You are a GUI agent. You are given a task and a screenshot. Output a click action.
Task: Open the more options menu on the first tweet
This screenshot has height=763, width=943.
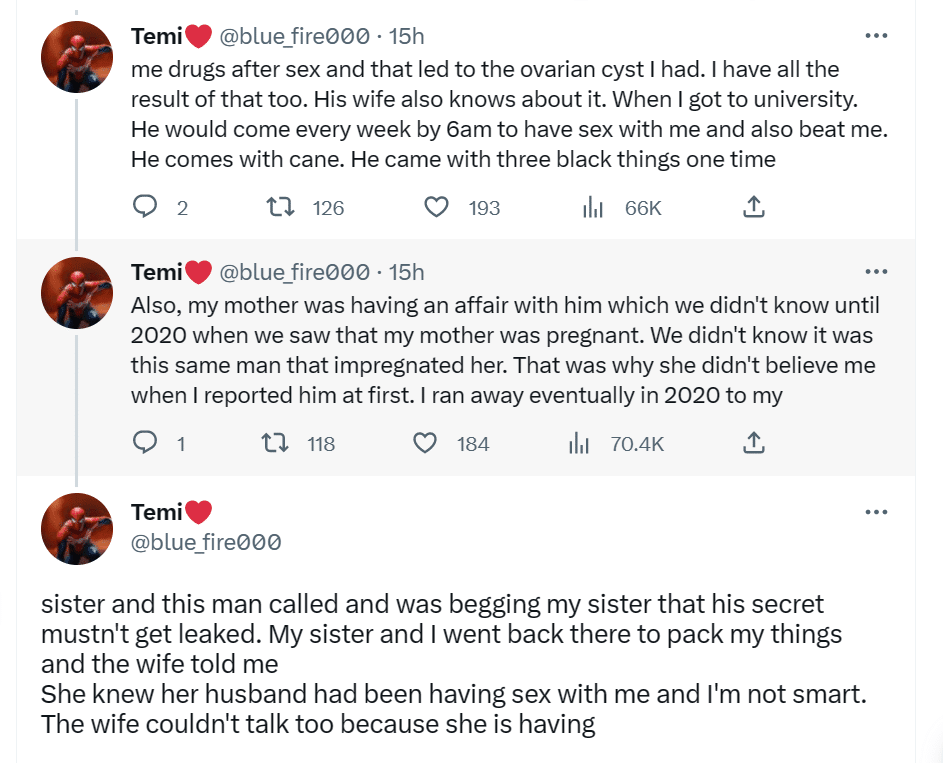pos(877,35)
